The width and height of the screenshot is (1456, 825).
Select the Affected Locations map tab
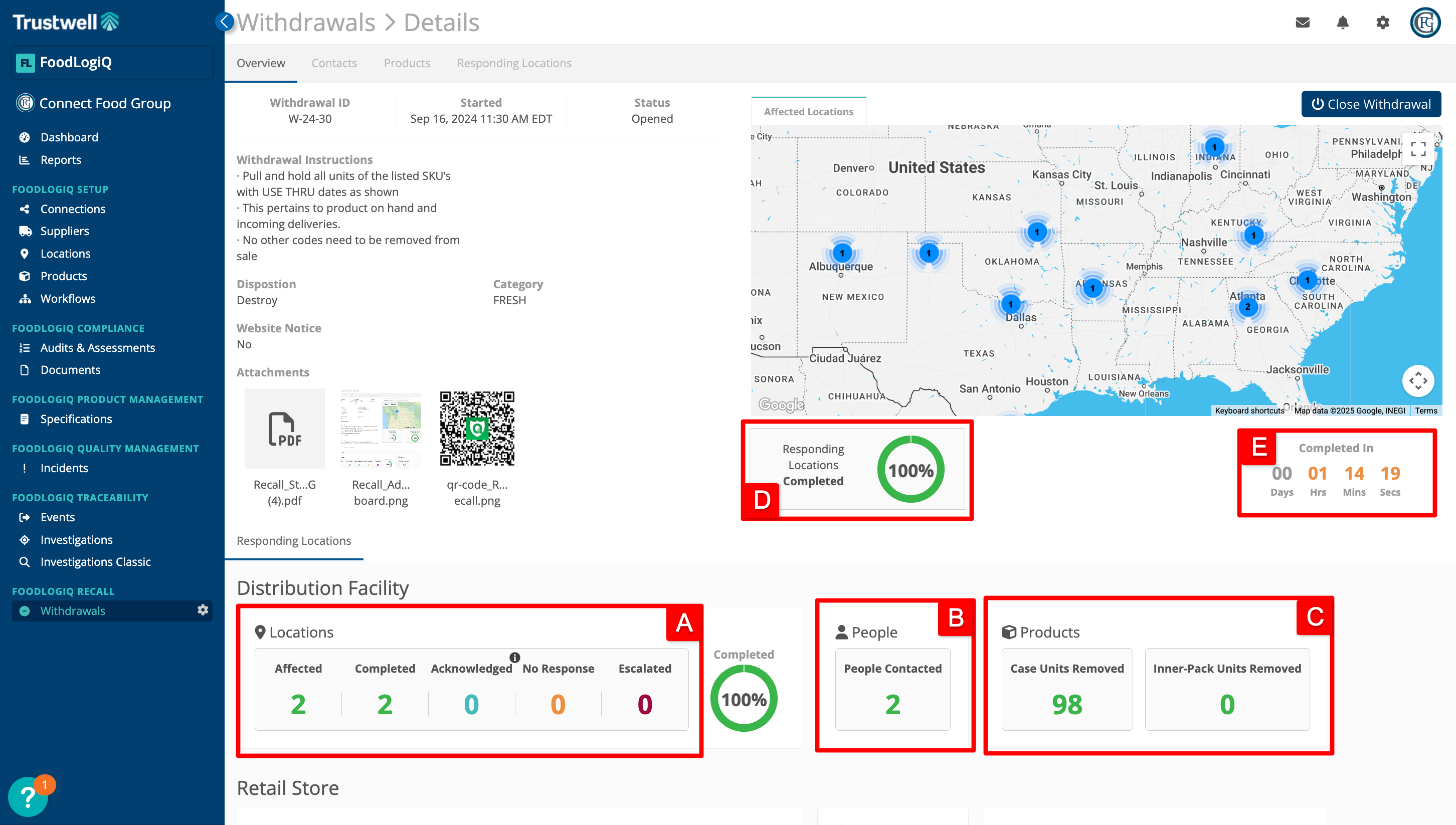(808, 112)
